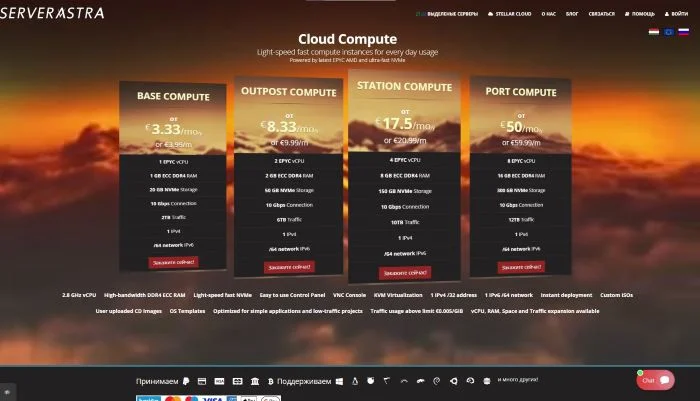
Task: Click 'Instant deployment' feature text
Action: pyautogui.click(x=566, y=295)
